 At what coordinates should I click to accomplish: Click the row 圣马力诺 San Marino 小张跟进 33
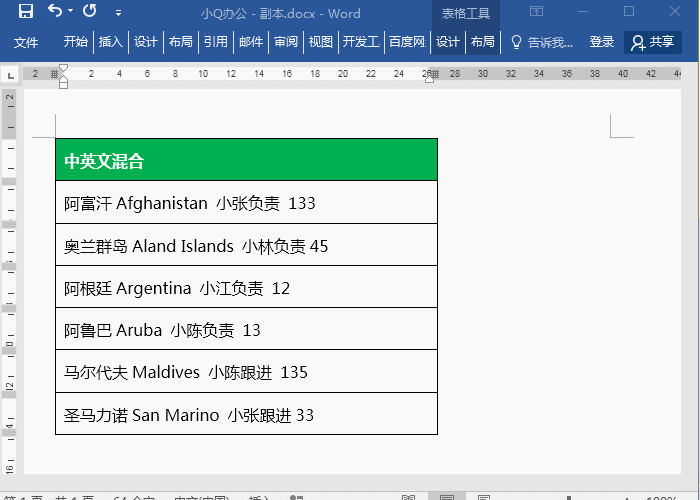pos(246,414)
